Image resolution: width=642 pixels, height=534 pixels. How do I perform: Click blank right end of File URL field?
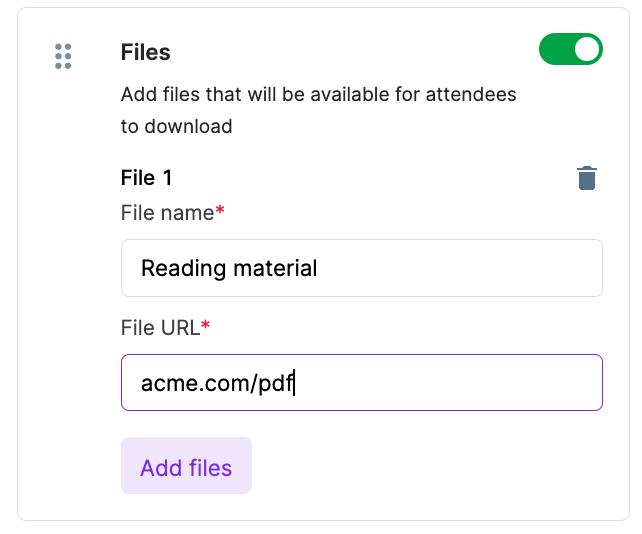click(540, 382)
